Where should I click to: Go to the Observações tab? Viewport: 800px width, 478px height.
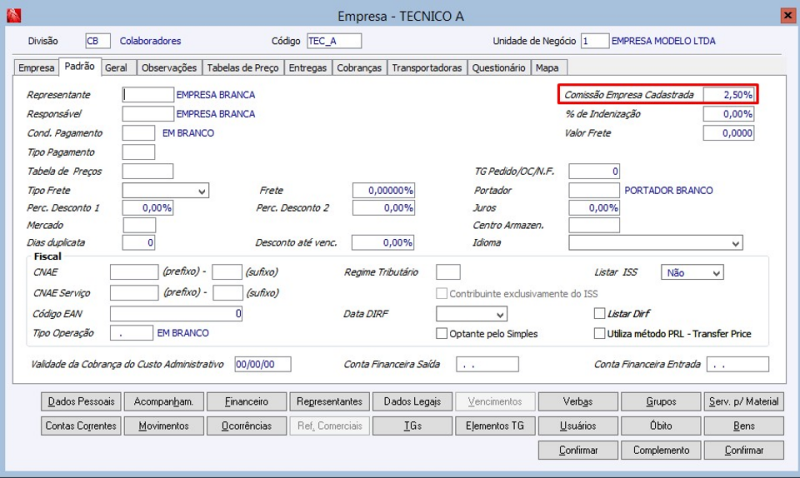169,68
